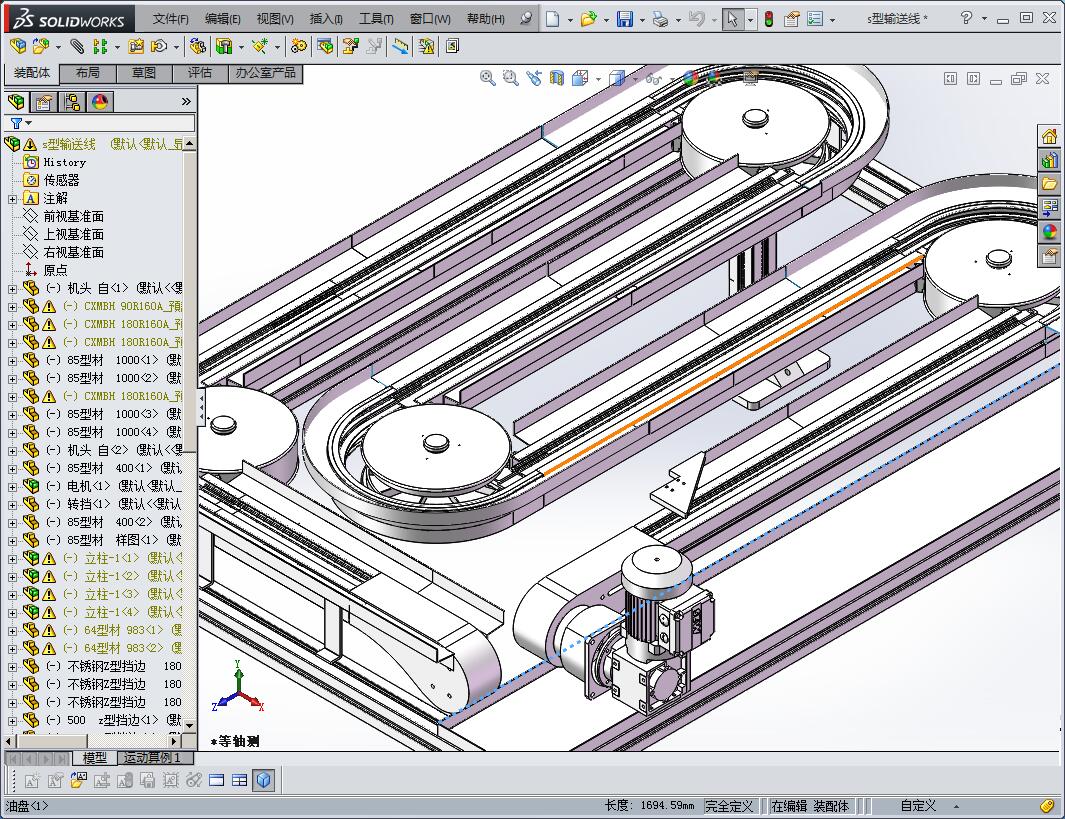The height and width of the screenshot is (819, 1065).
Task: Click the Print icon in the top toolbar
Action: [660, 19]
